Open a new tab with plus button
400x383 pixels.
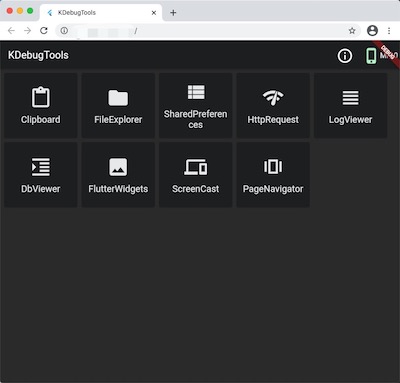point(173,13)
